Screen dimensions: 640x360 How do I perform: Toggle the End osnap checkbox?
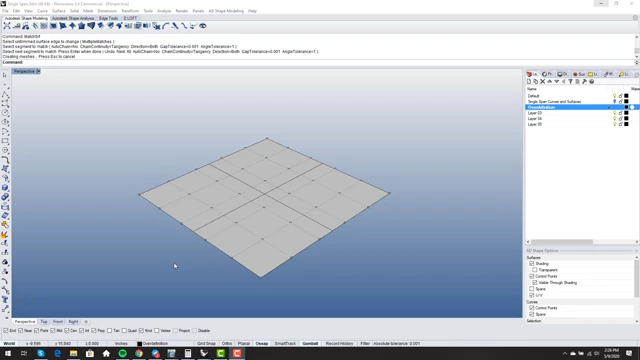[x=6, y=331]
